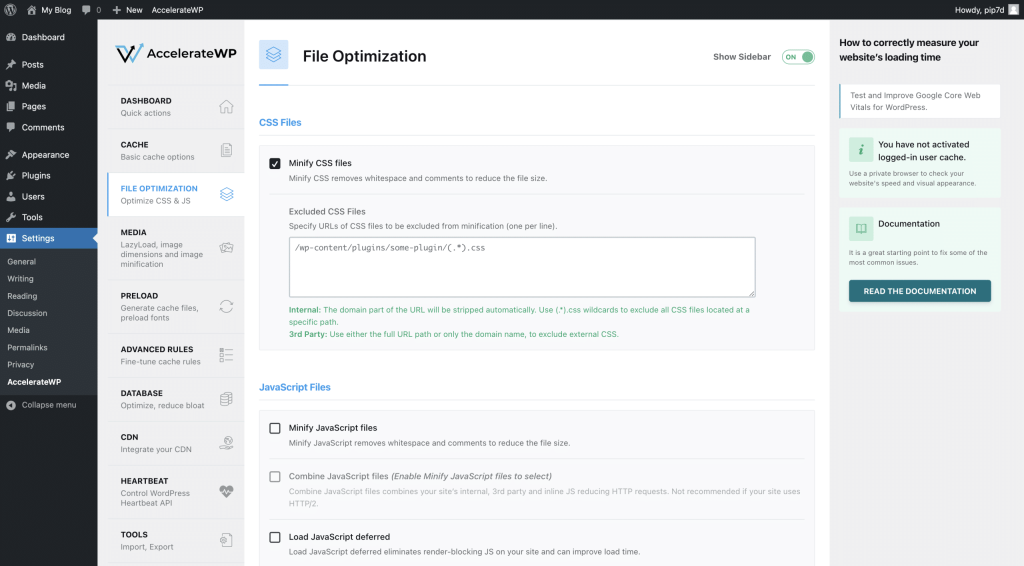
Task: Click the Pages icon in WordPress menu
Action: 11,106
